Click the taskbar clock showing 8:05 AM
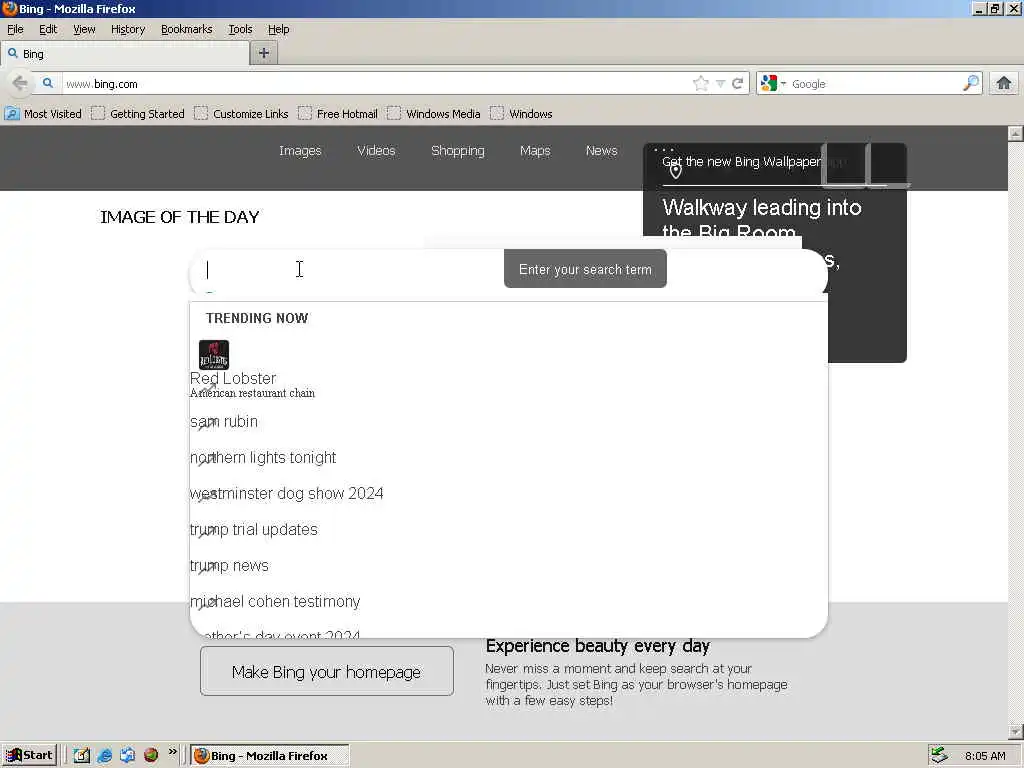 click(x=985, y=756)
